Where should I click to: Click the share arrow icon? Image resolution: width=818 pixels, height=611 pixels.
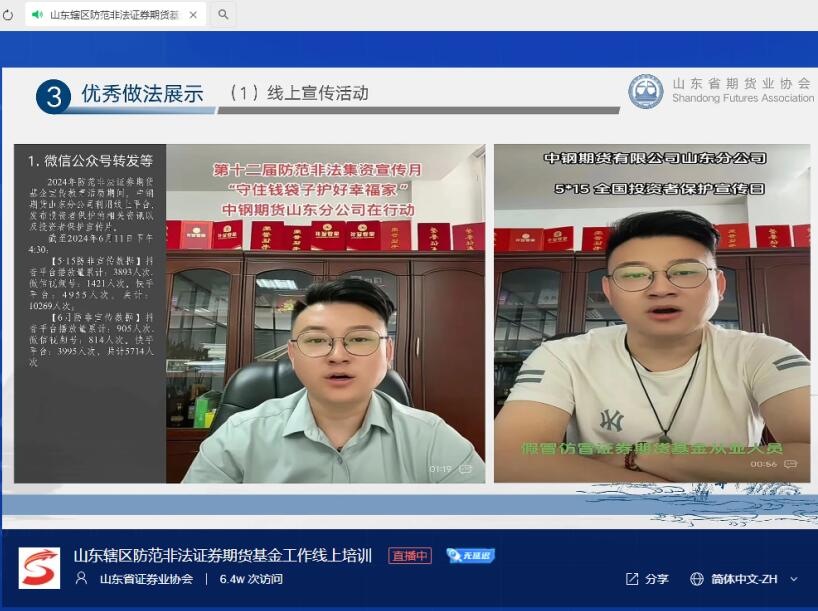point(632,579)
